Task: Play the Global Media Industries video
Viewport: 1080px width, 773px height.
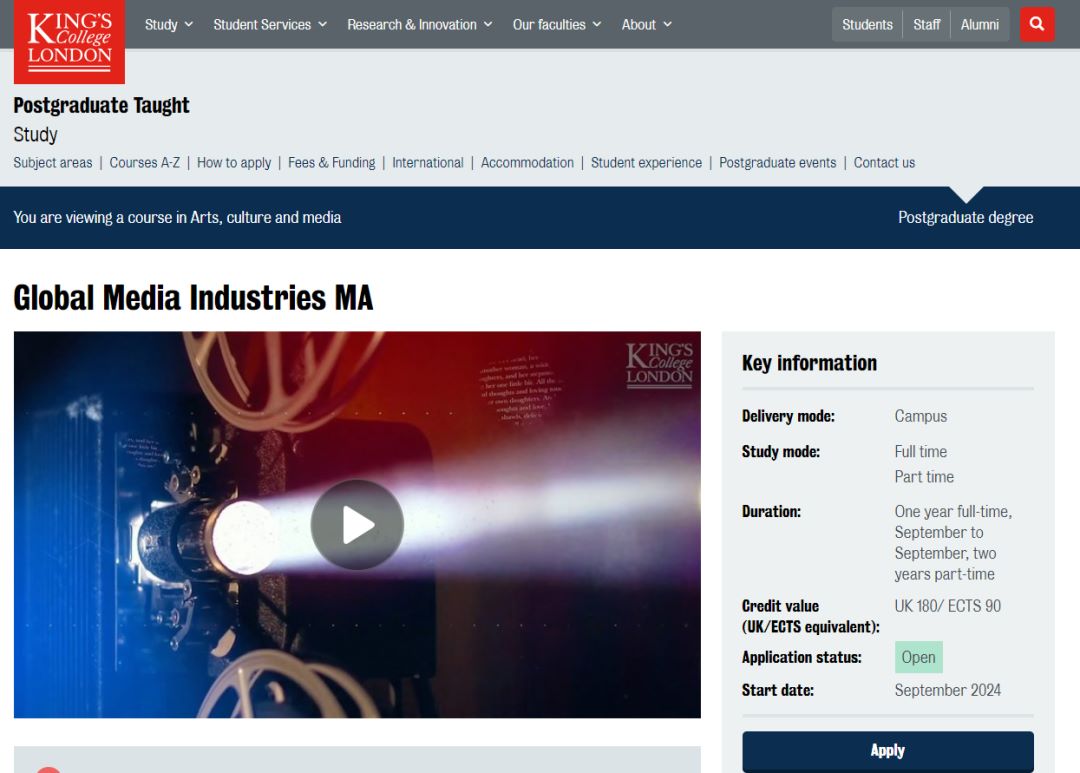Action: coord(357,525)
